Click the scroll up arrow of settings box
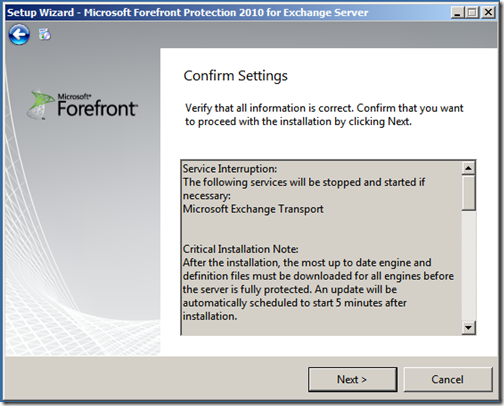This screenshot has height=406, width=504. (x=469, y=168)
